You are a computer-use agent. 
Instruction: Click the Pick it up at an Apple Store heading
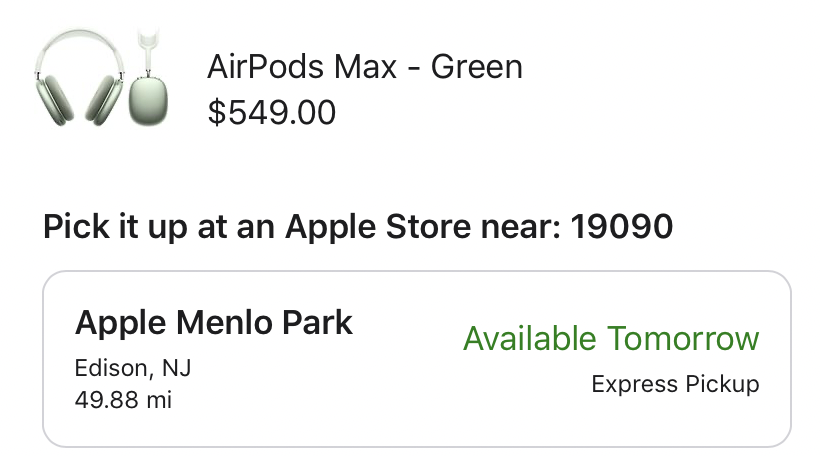point(300,227)
